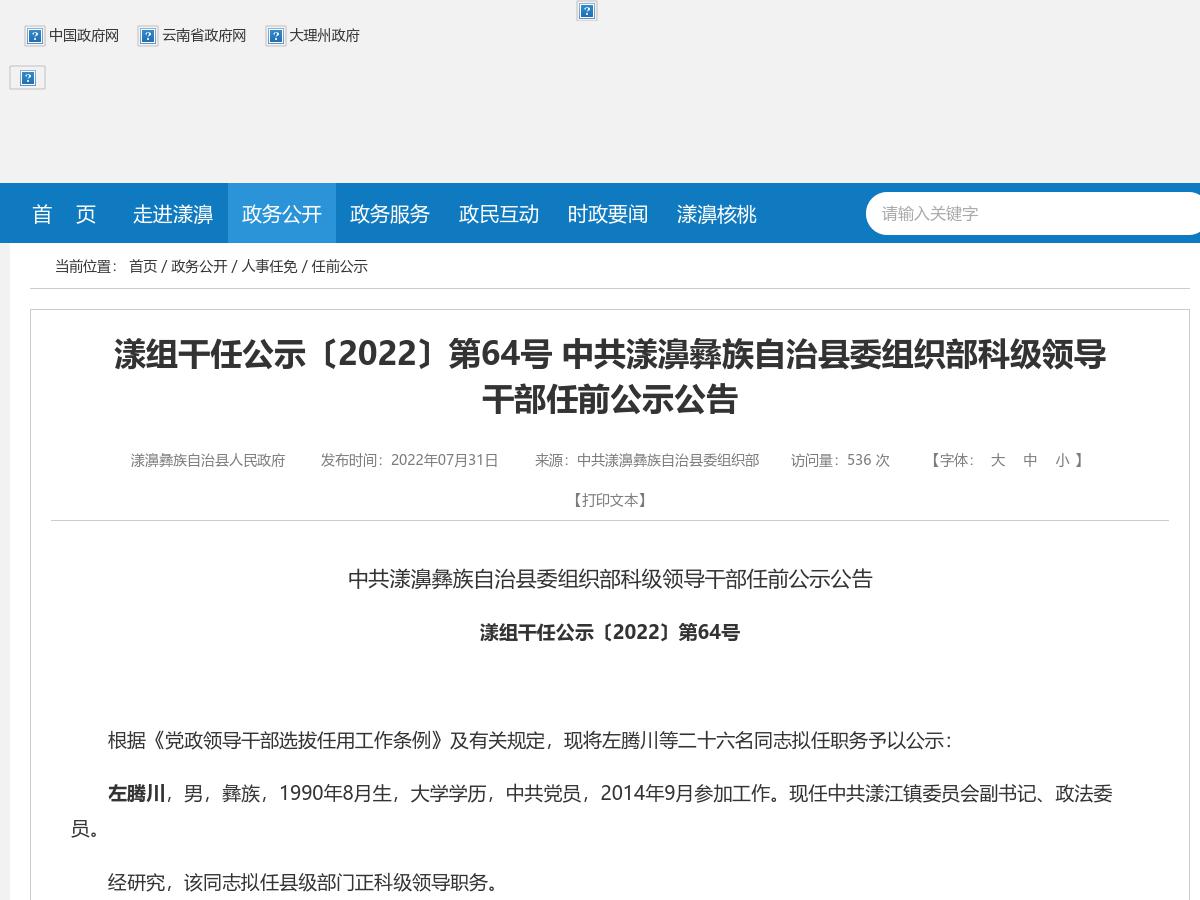
Task: Open the 云南省政府网 website link
Action: (x=204, y=35)
